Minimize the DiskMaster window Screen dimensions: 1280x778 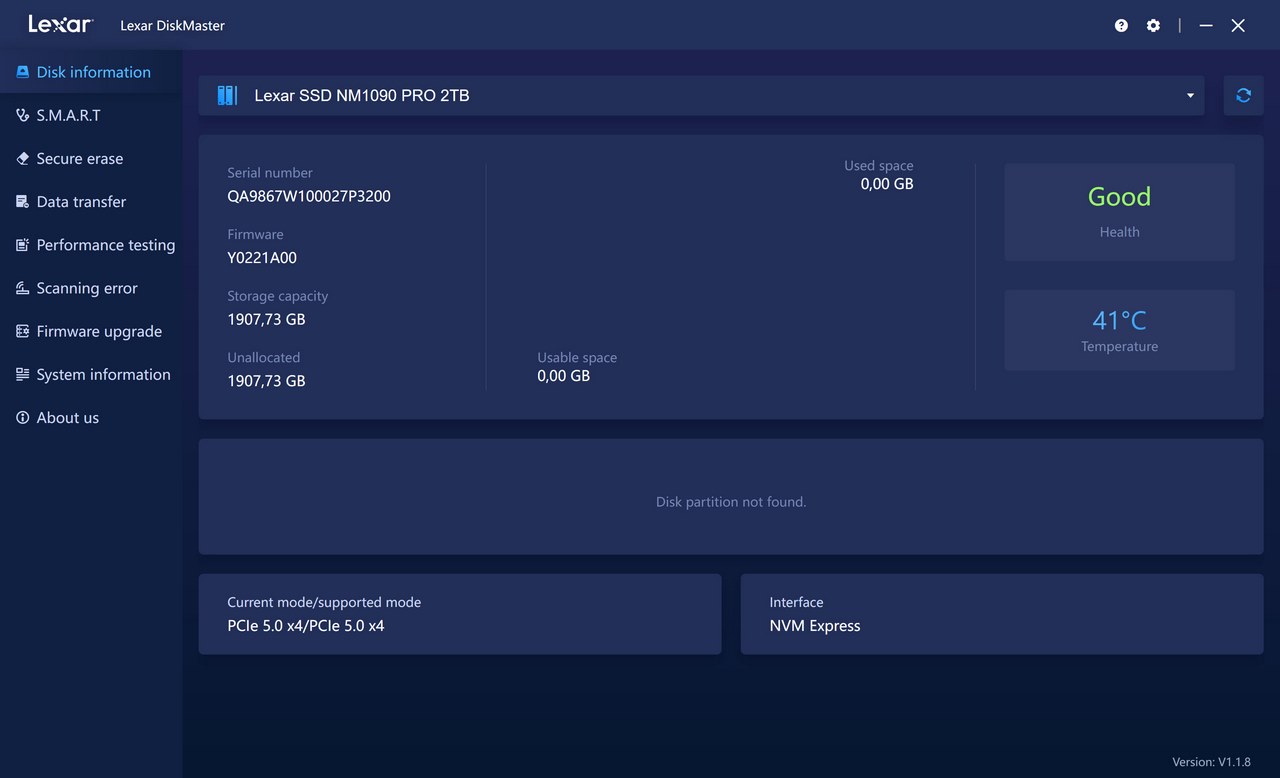click(1206, 26)
